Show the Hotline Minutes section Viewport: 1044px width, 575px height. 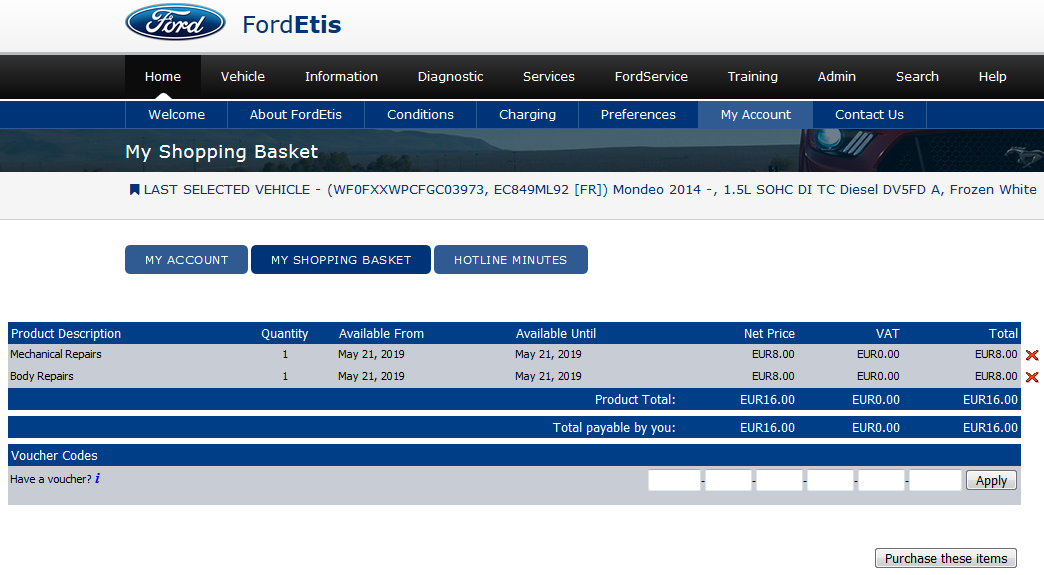[510, 260]
